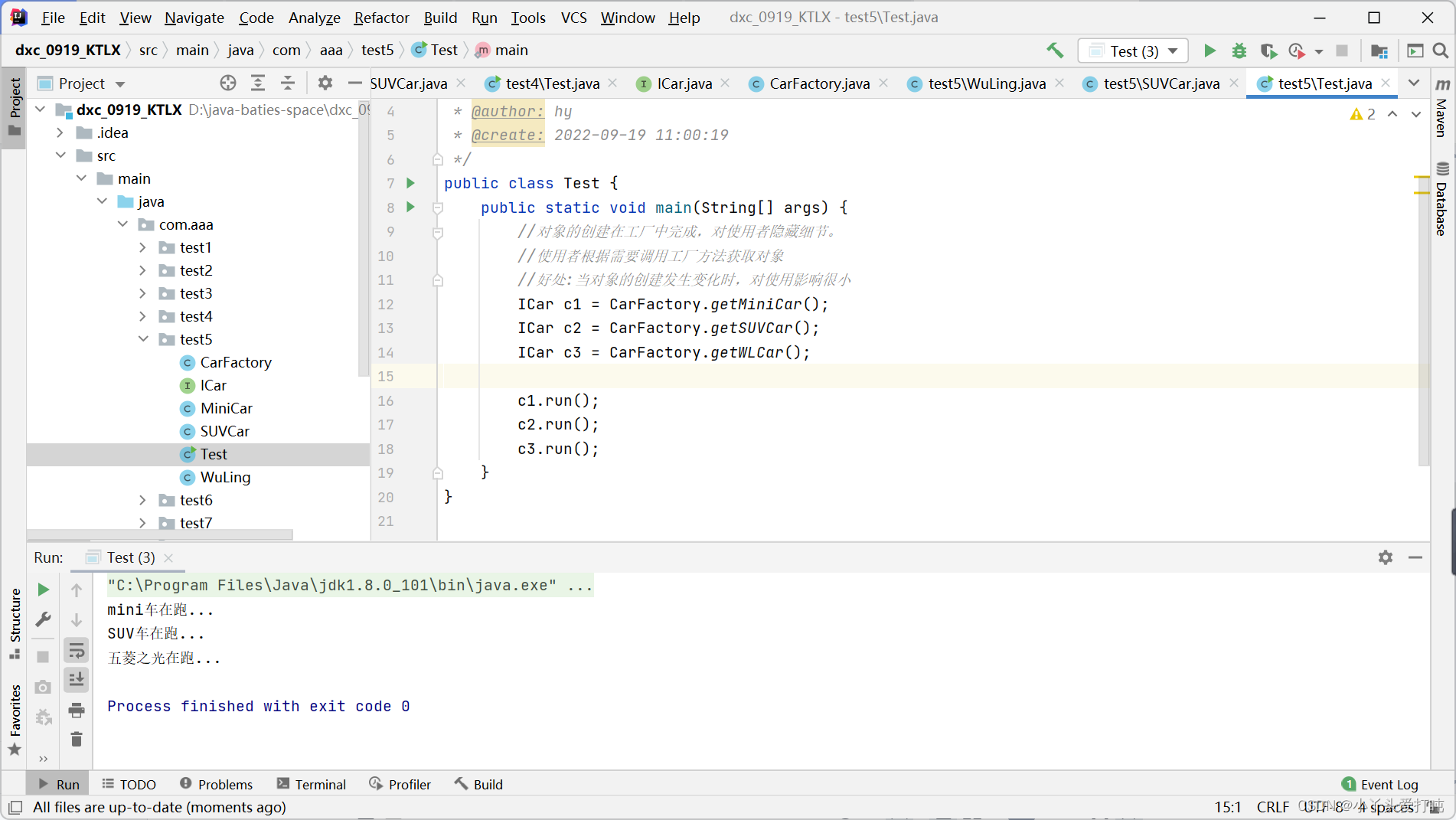The height and width of the screenshot is (820, 1456).
Task: Open the TODO tool window
Action: pos(129,784)
